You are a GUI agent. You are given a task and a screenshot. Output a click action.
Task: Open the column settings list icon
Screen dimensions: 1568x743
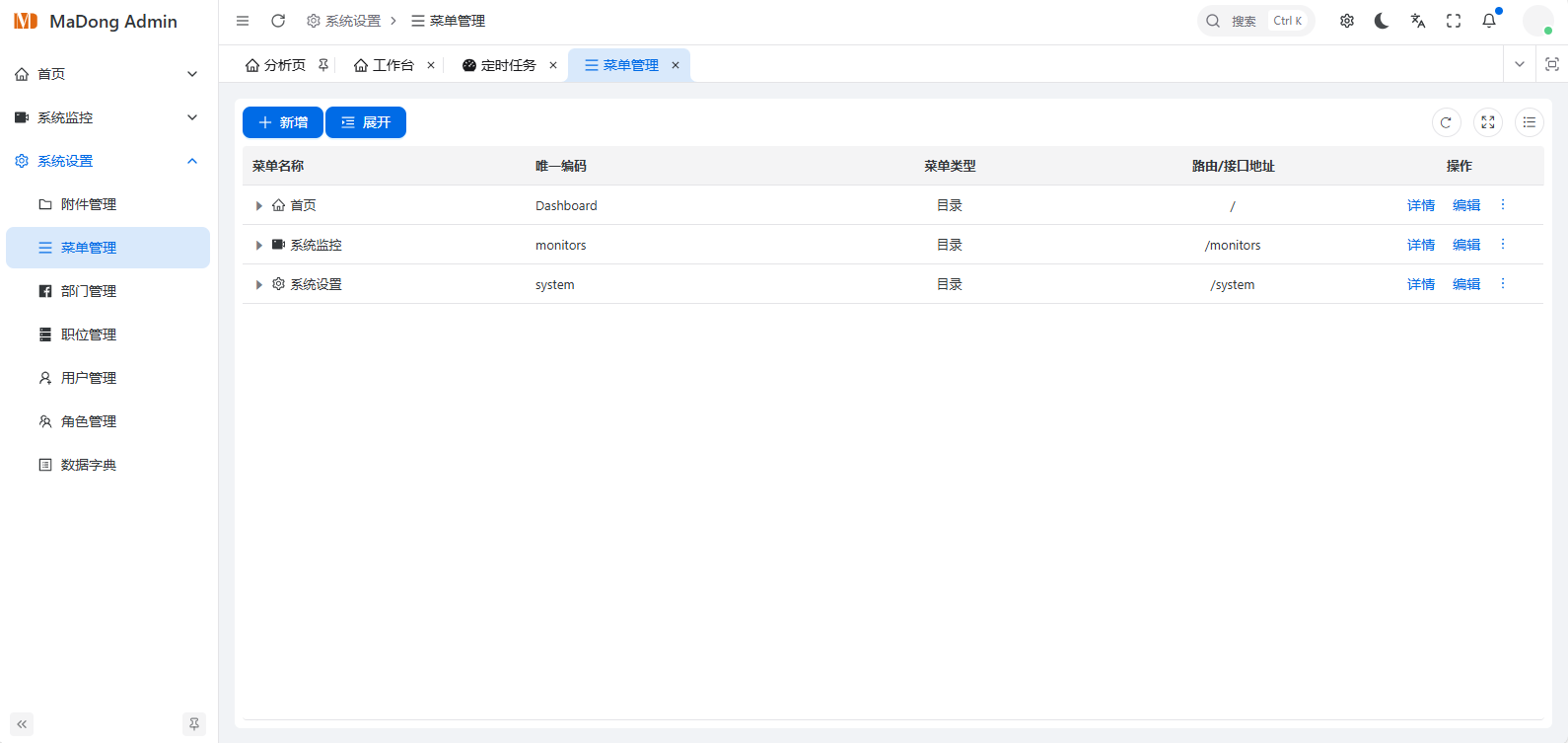click(1530, 122)
